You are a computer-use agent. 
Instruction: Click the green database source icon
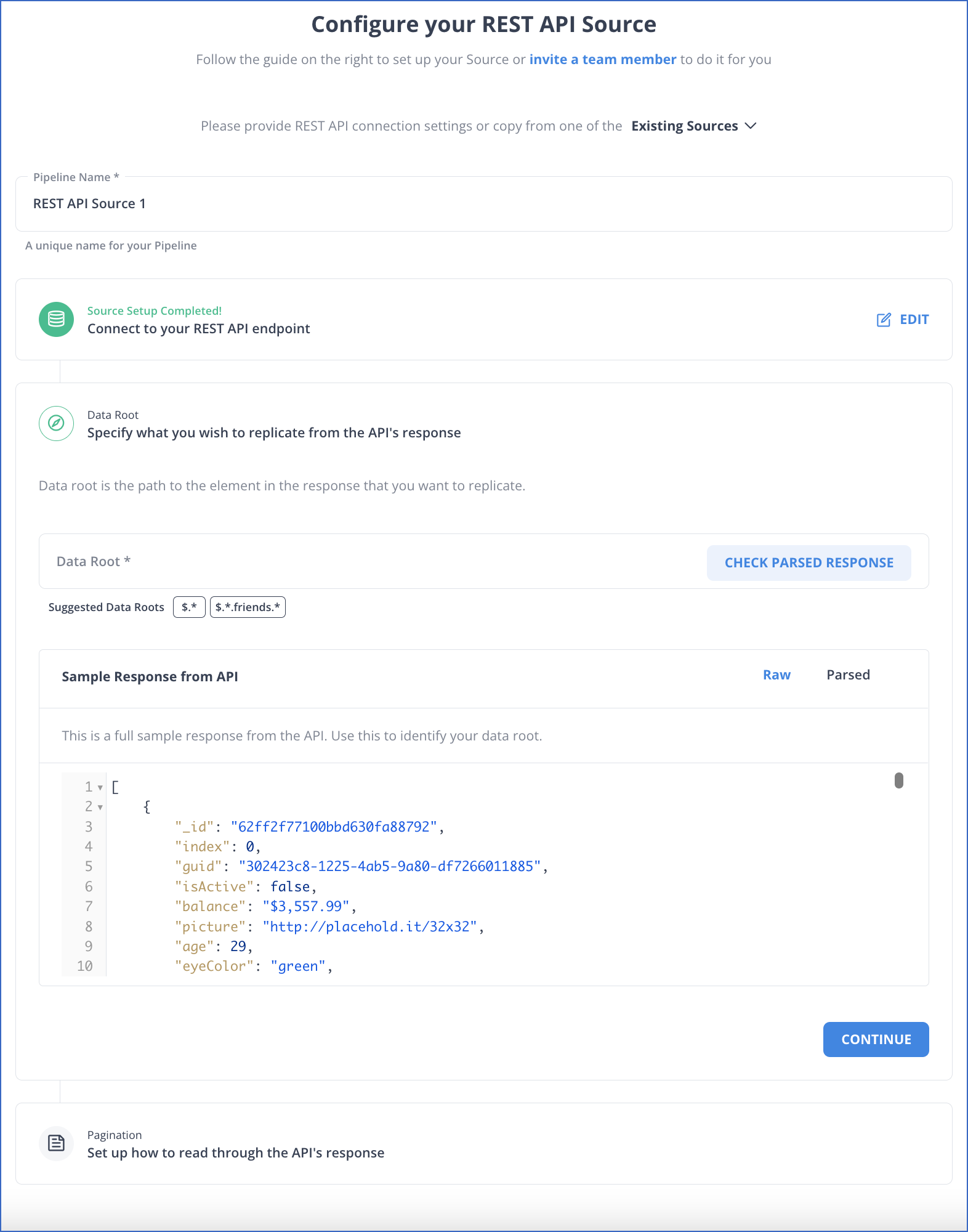[55, 319]
